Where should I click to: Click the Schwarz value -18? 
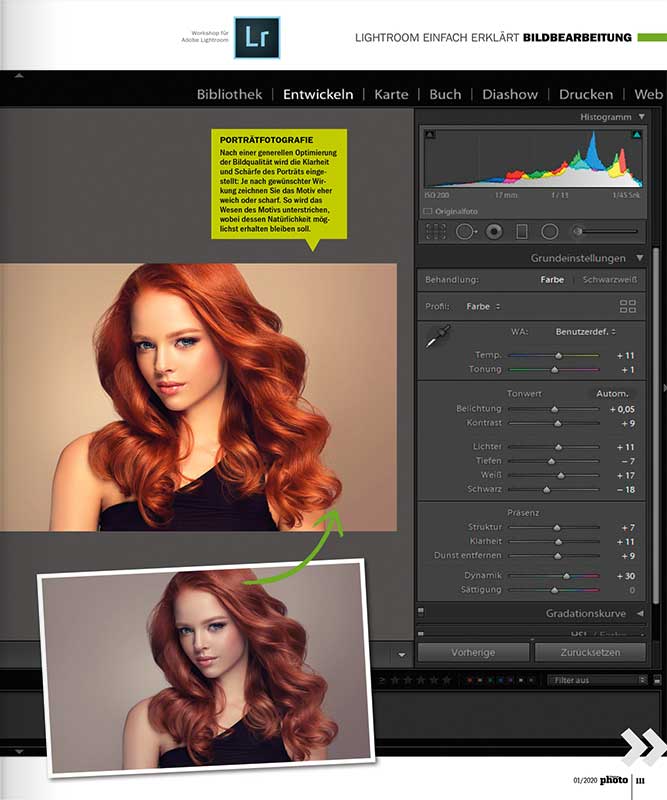pos(626,490)
